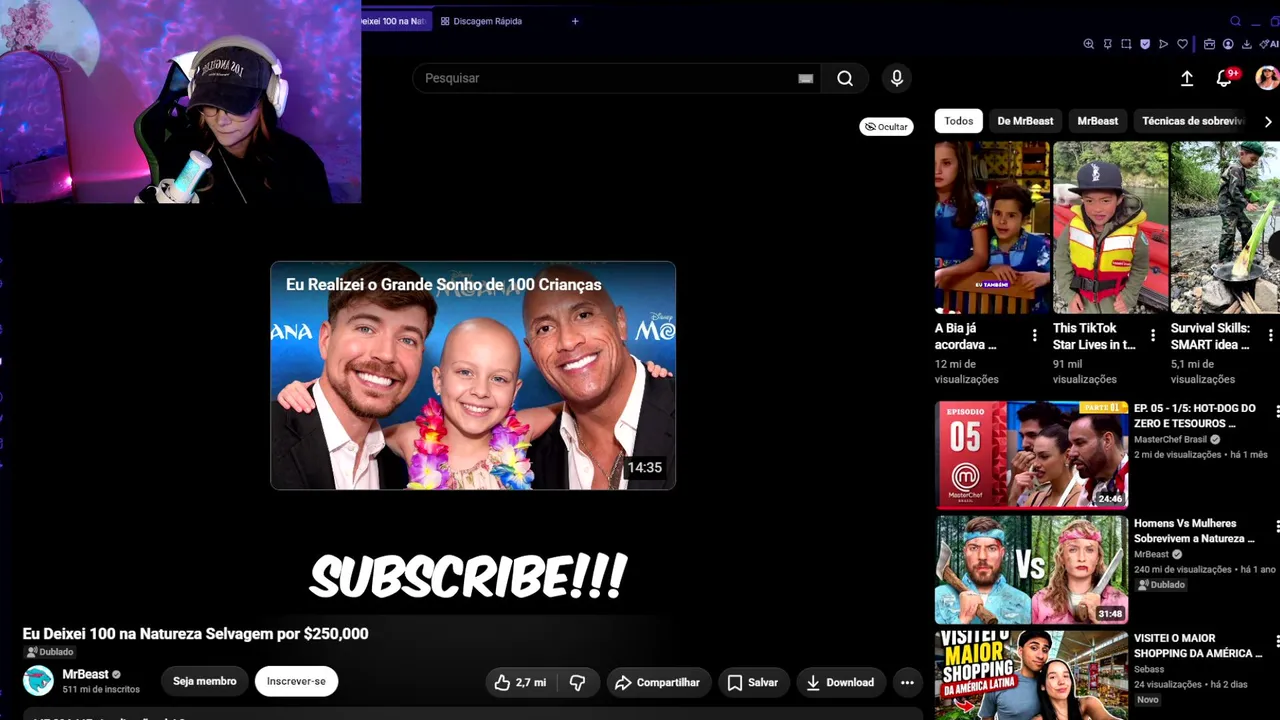The height and width of the screenshot is (720, 1280).
Task: Open options menu for "A Bia já acordava" short
Action: point(1034,336)
